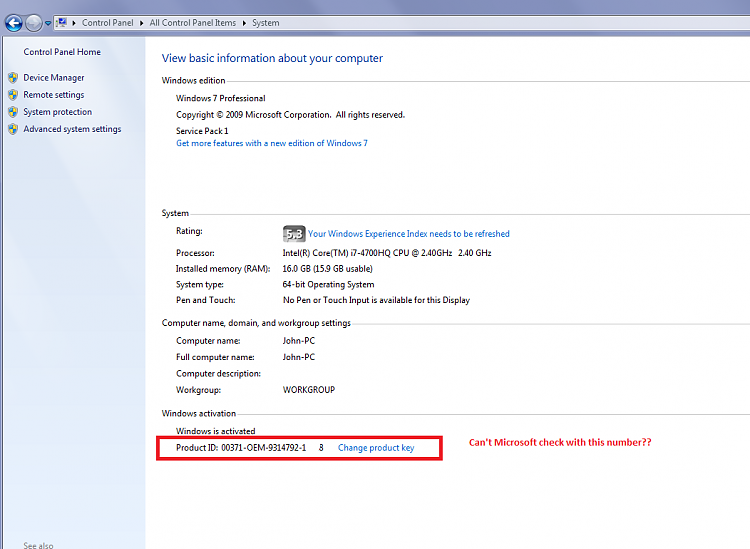Go back with the blue back arrow

(x=14, y=22)
